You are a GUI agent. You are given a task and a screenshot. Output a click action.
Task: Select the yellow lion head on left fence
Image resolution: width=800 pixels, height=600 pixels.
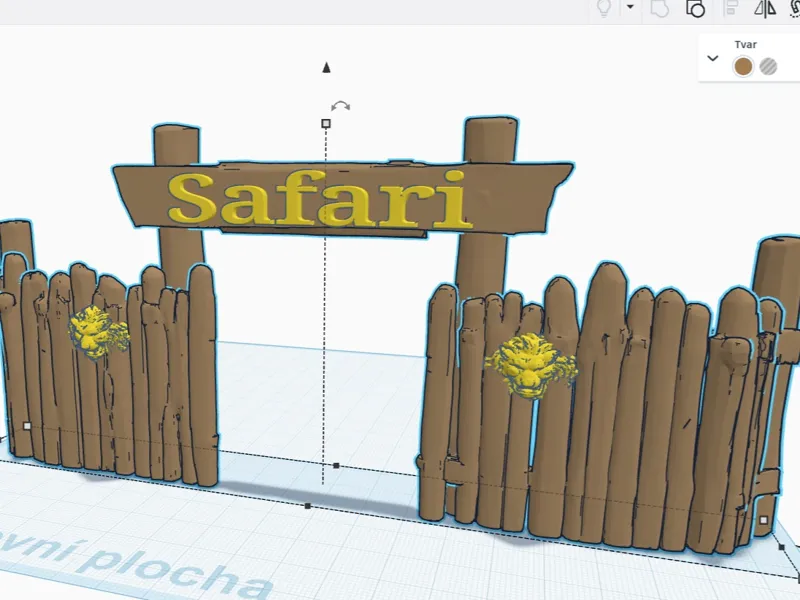pyautogui.click(x=98, y=332)
